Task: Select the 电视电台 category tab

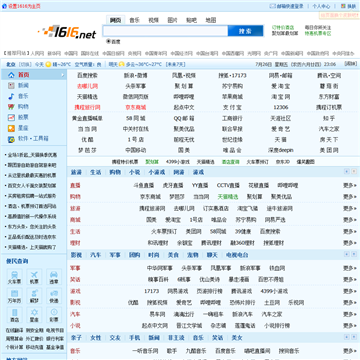Action: point(237,255)
